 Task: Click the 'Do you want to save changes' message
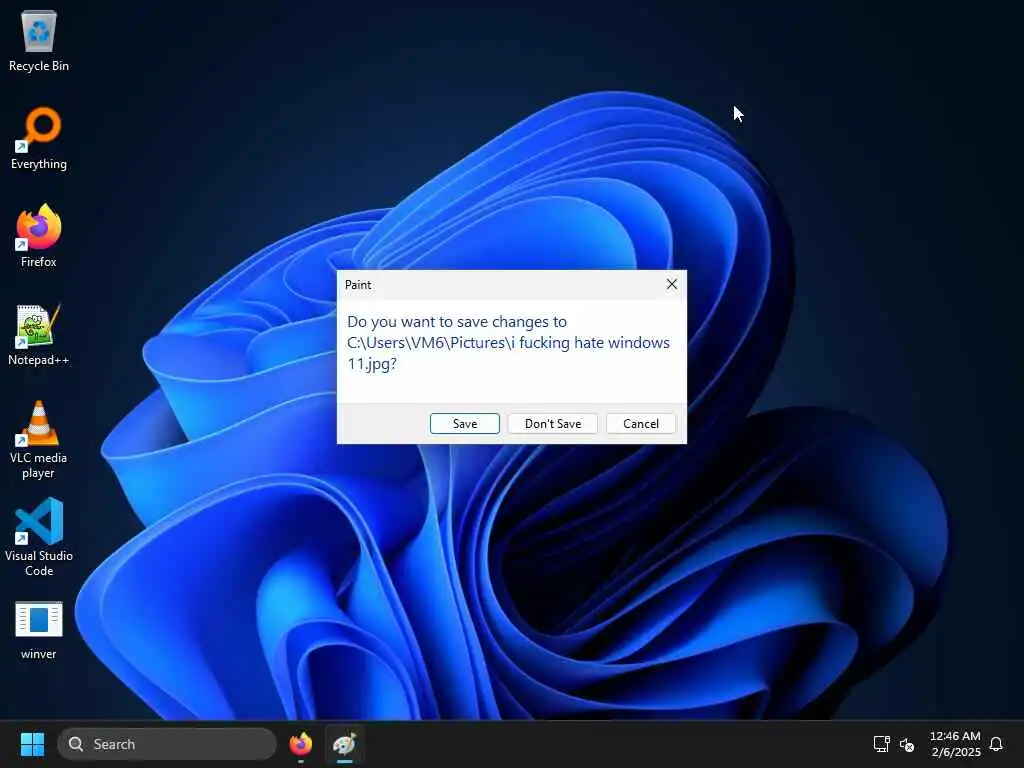(x=508, y=342)
